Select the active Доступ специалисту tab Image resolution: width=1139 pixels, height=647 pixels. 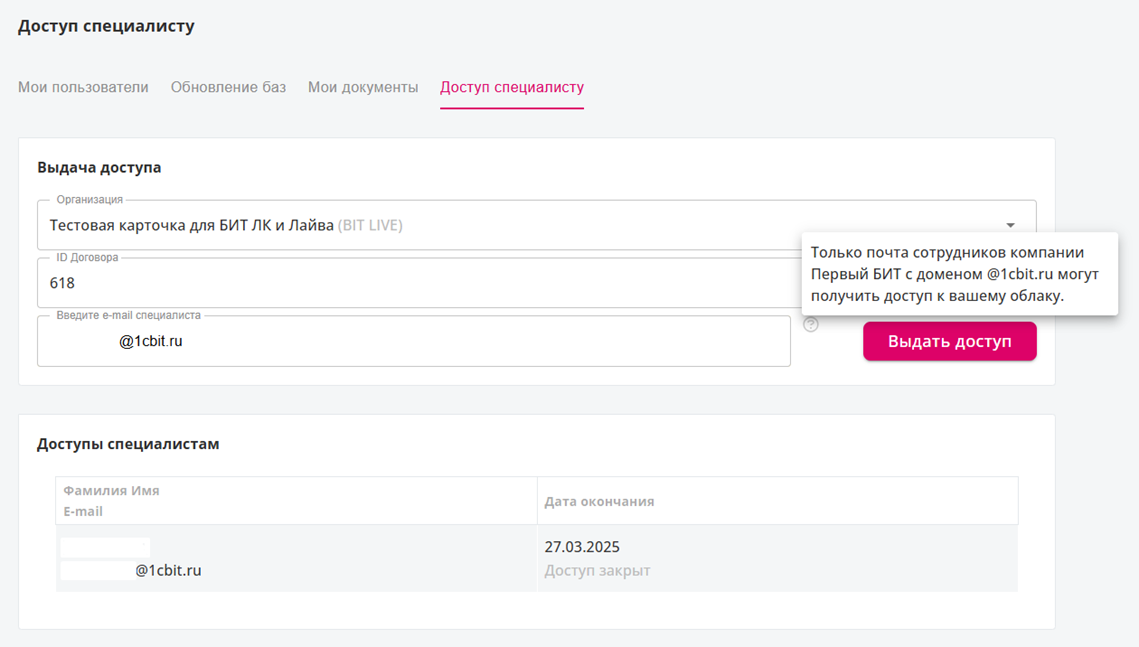click(511, 87)
